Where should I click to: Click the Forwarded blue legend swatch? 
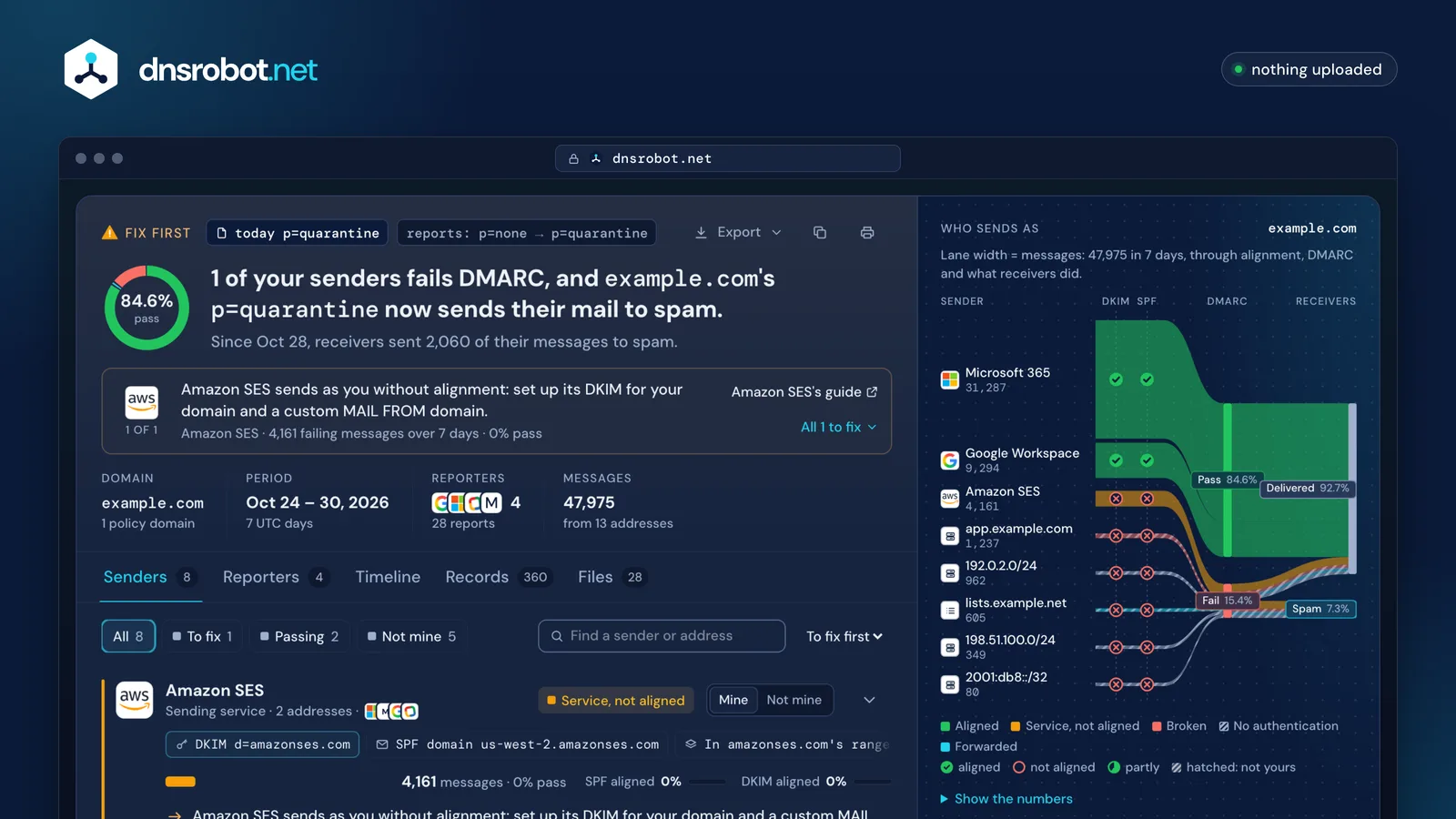pyautogui.click(x=945, y=747)
